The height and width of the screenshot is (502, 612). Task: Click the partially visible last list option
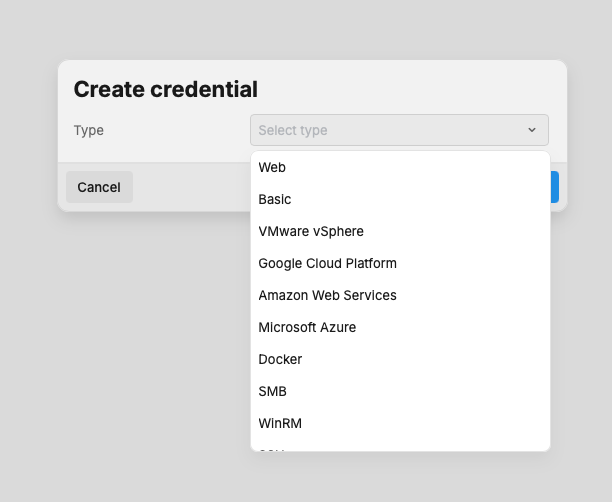272,448
